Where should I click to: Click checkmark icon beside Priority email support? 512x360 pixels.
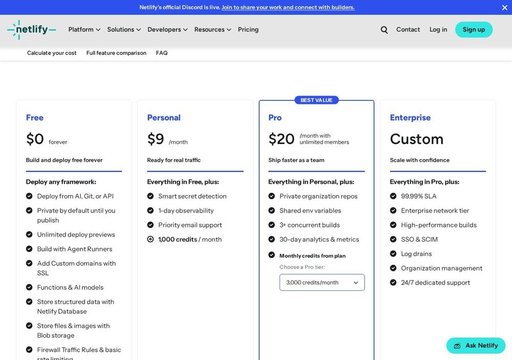click(x=150, y=225)
